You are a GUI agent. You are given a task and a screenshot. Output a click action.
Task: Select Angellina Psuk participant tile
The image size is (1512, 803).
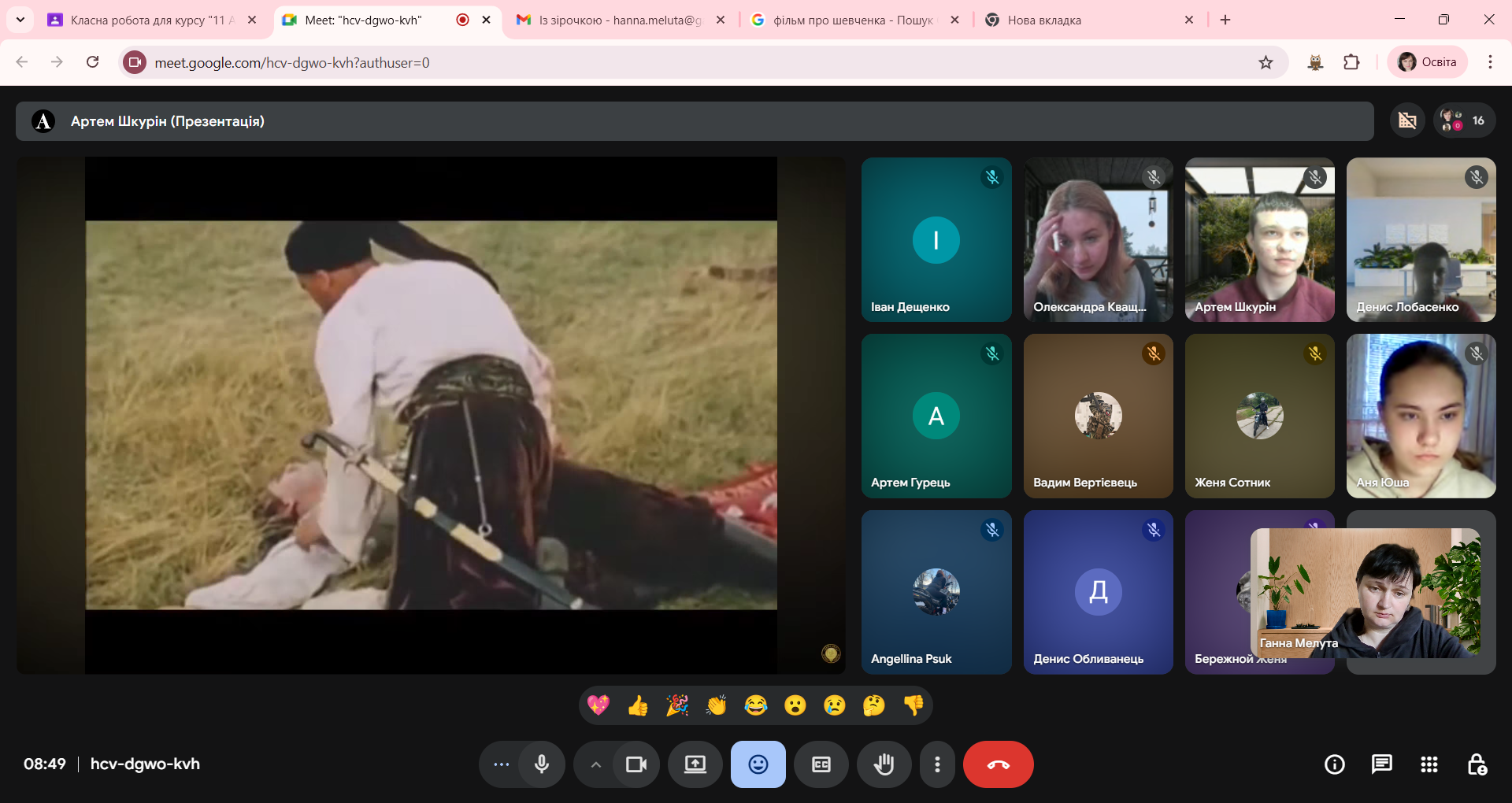pyautogui.click(x=936, y=592)
